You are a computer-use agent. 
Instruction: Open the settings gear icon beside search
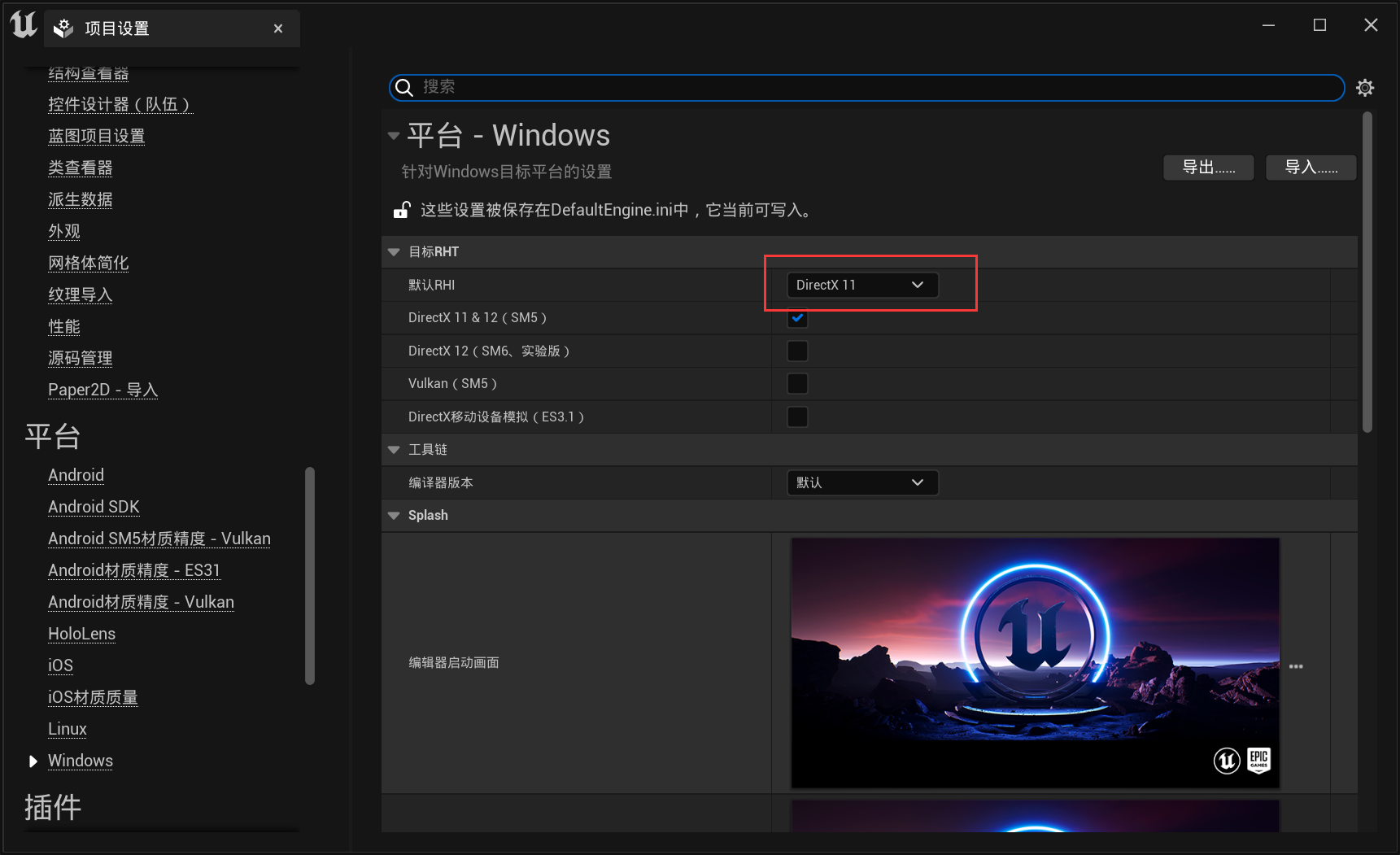coord(1365,87)
